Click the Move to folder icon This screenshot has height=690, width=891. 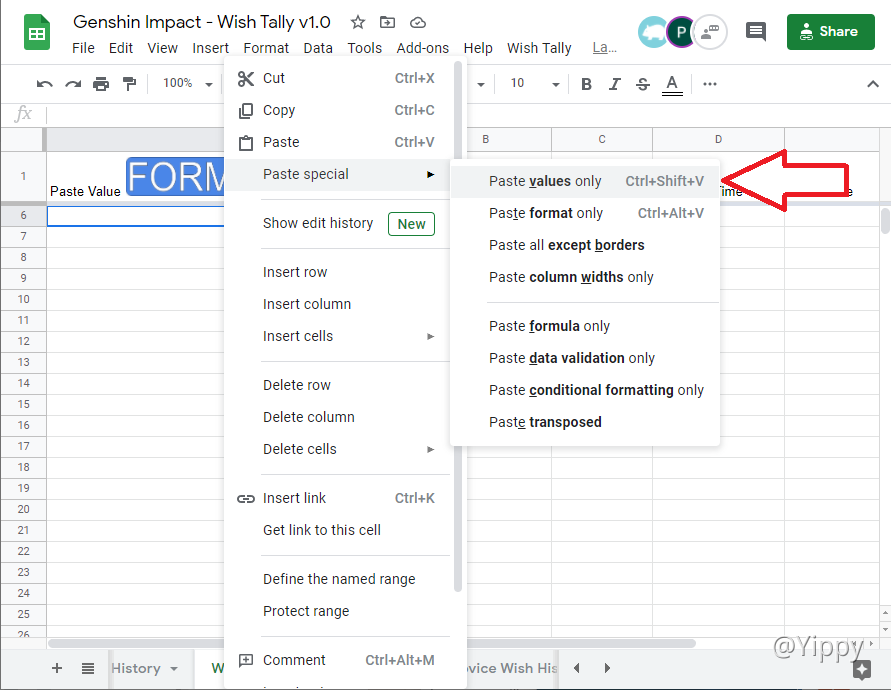(388, 22)
